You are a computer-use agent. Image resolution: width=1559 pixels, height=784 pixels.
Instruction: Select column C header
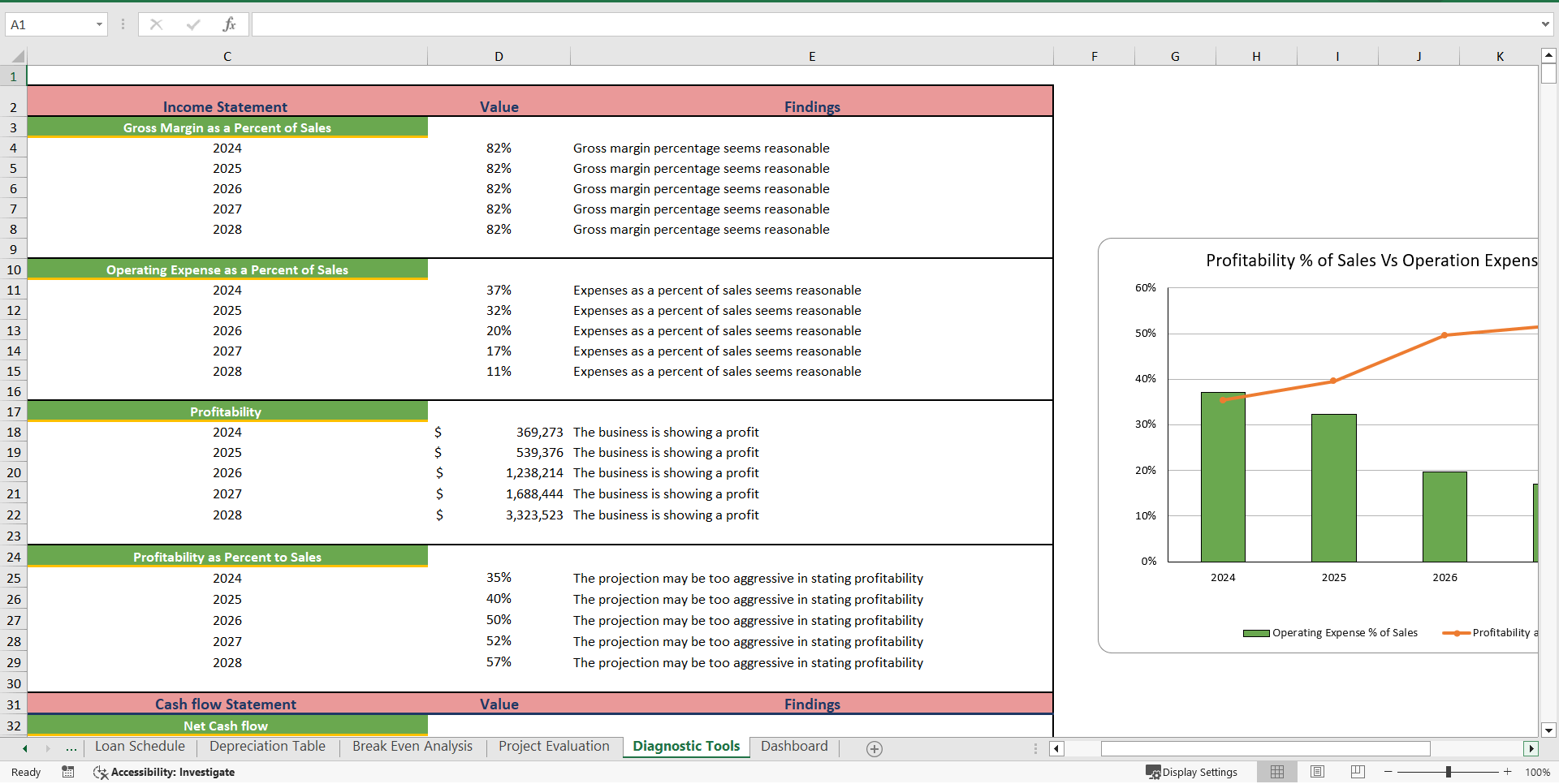click(x=227, y=56)
